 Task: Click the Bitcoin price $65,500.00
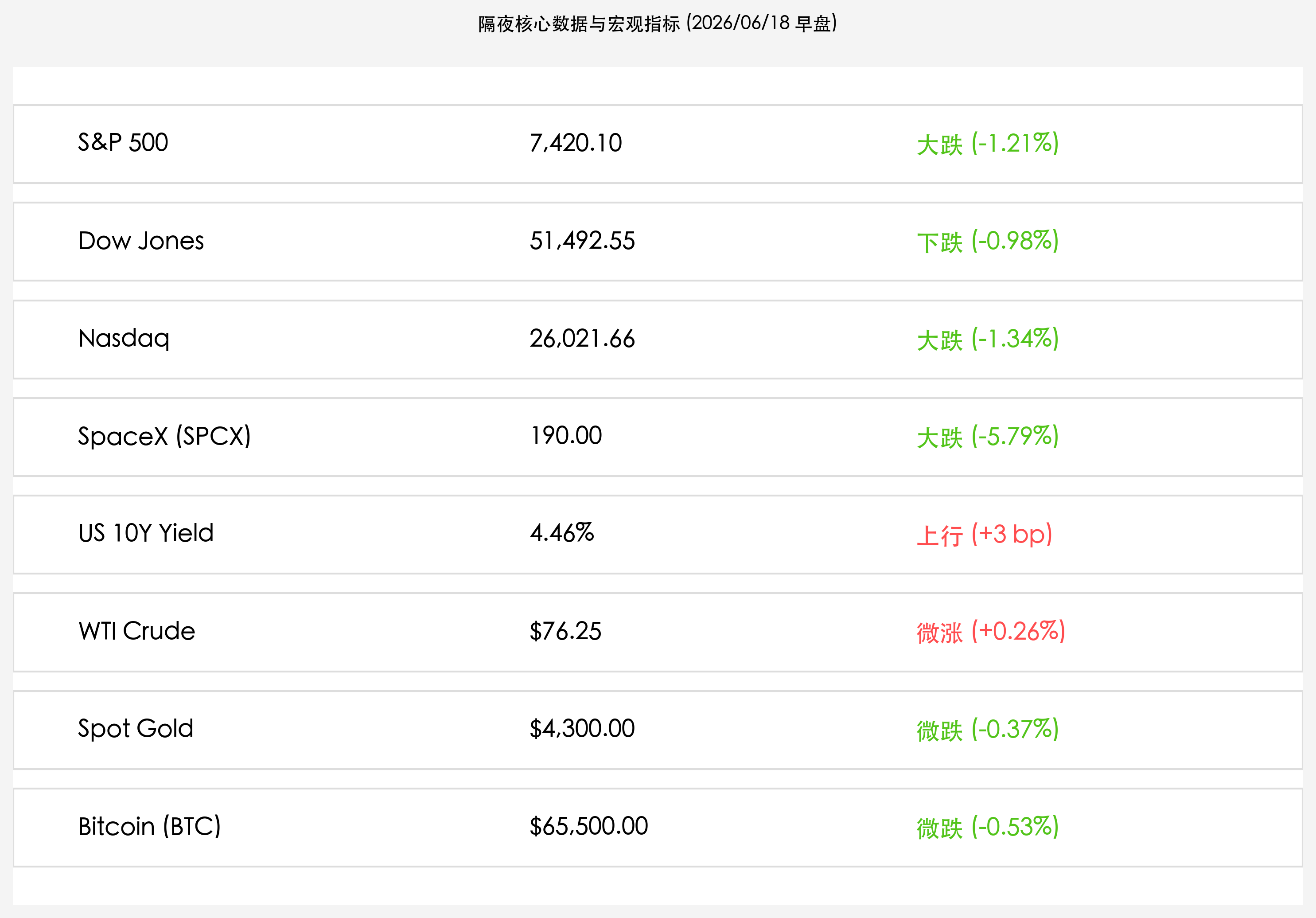click(588, 826)
